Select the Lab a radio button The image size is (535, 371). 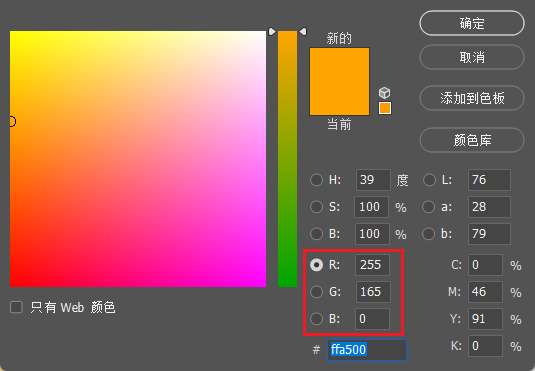[429, 206]
